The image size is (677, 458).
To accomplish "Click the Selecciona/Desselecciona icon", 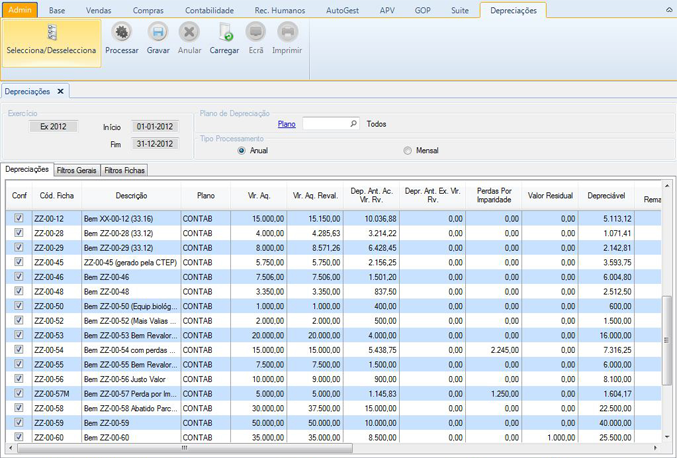I will (51, 34).
